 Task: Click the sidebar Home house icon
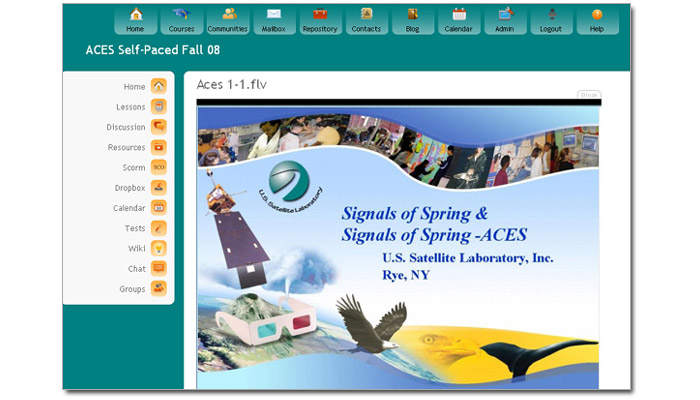point(158,86)
